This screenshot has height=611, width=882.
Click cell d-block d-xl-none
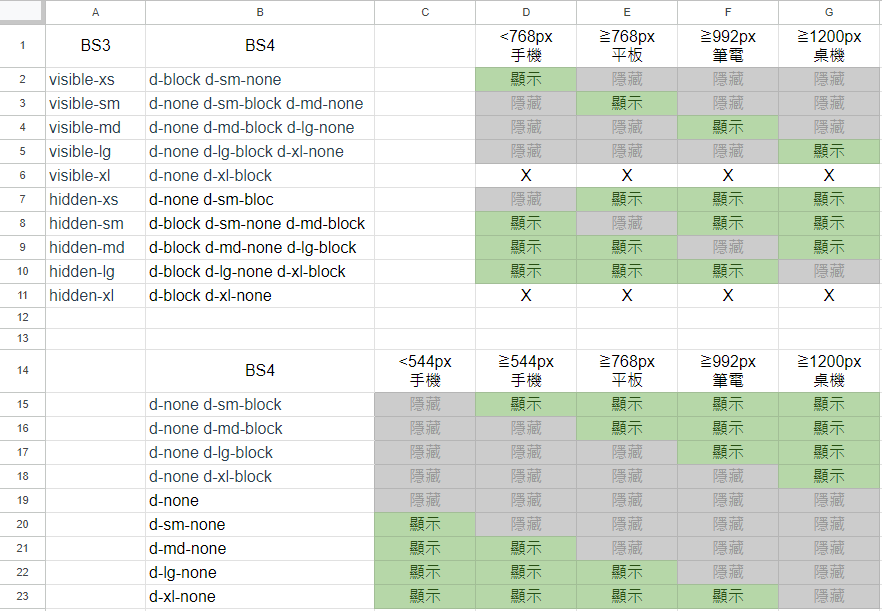[x=260, y=295]
